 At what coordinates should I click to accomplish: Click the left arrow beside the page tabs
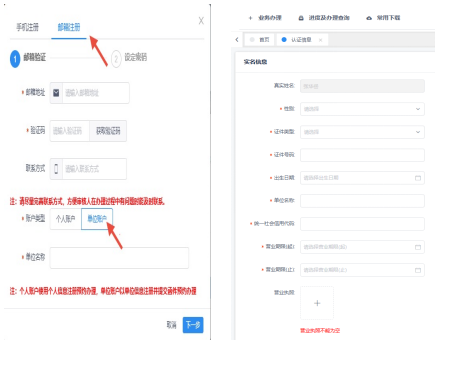[237, 40]
